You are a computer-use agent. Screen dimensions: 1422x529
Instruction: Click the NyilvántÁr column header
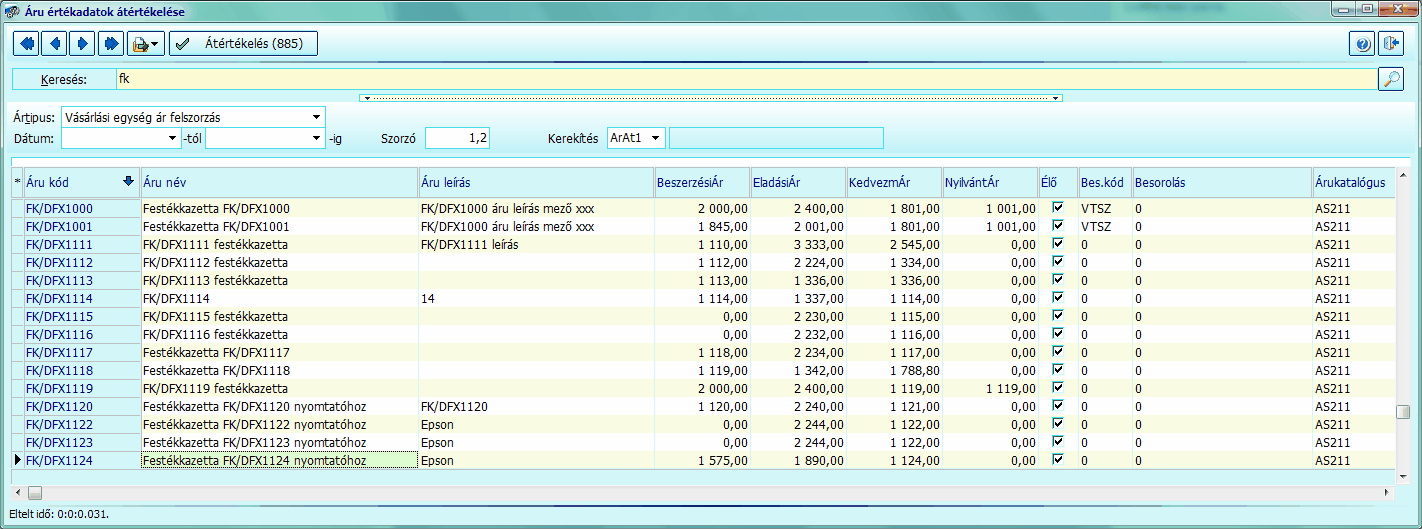(x=990, y=182)
